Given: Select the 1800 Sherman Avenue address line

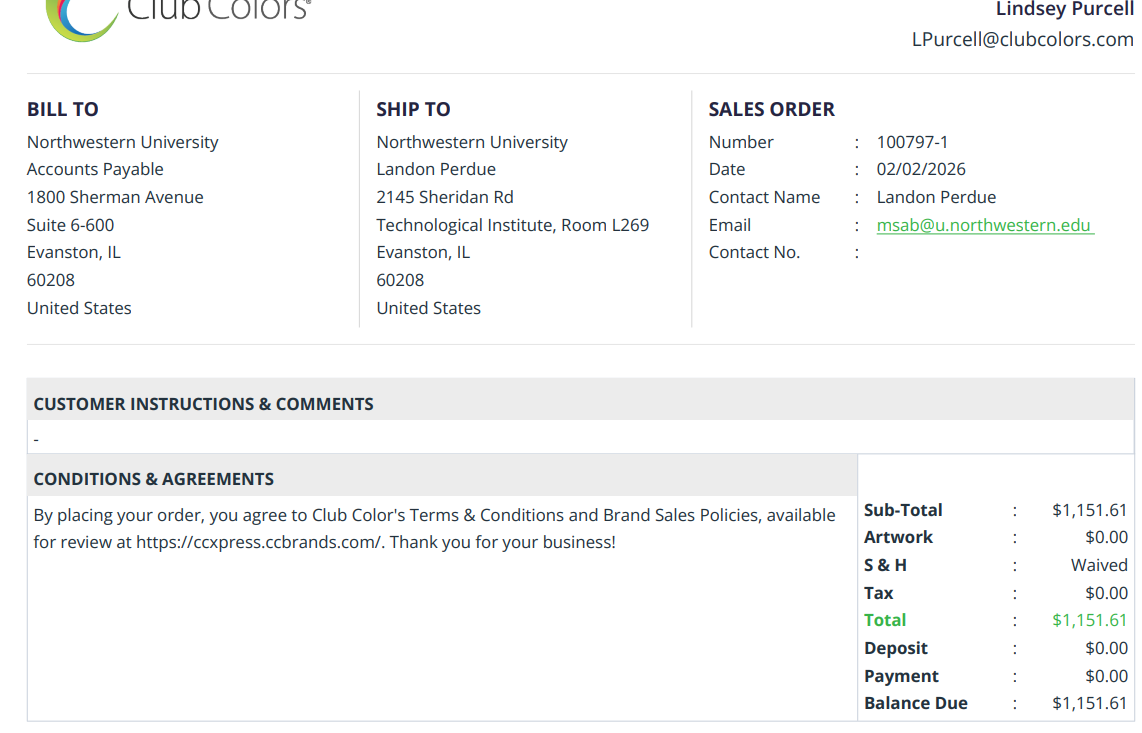Looking at the screenshot, I should [x=115, y=197].
